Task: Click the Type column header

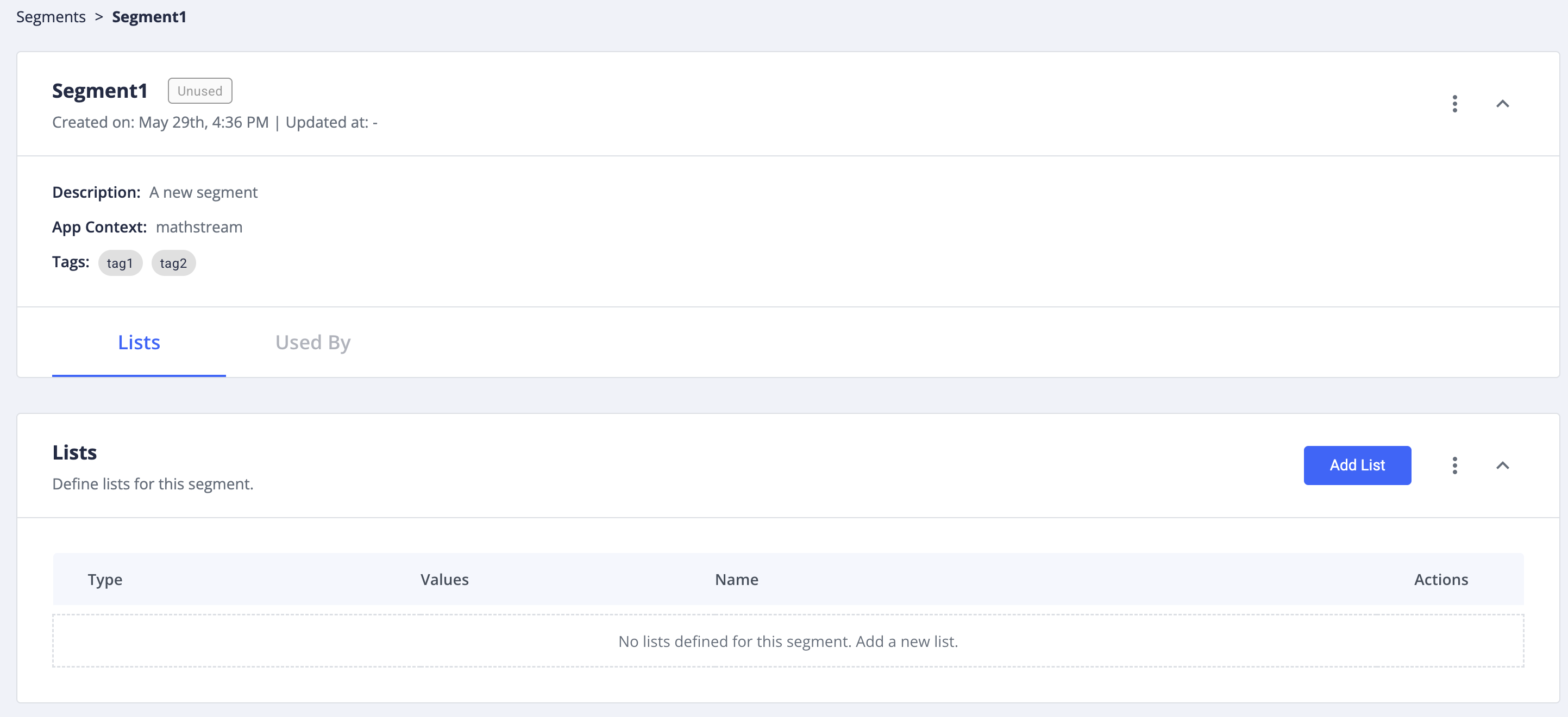Action: 105,580
